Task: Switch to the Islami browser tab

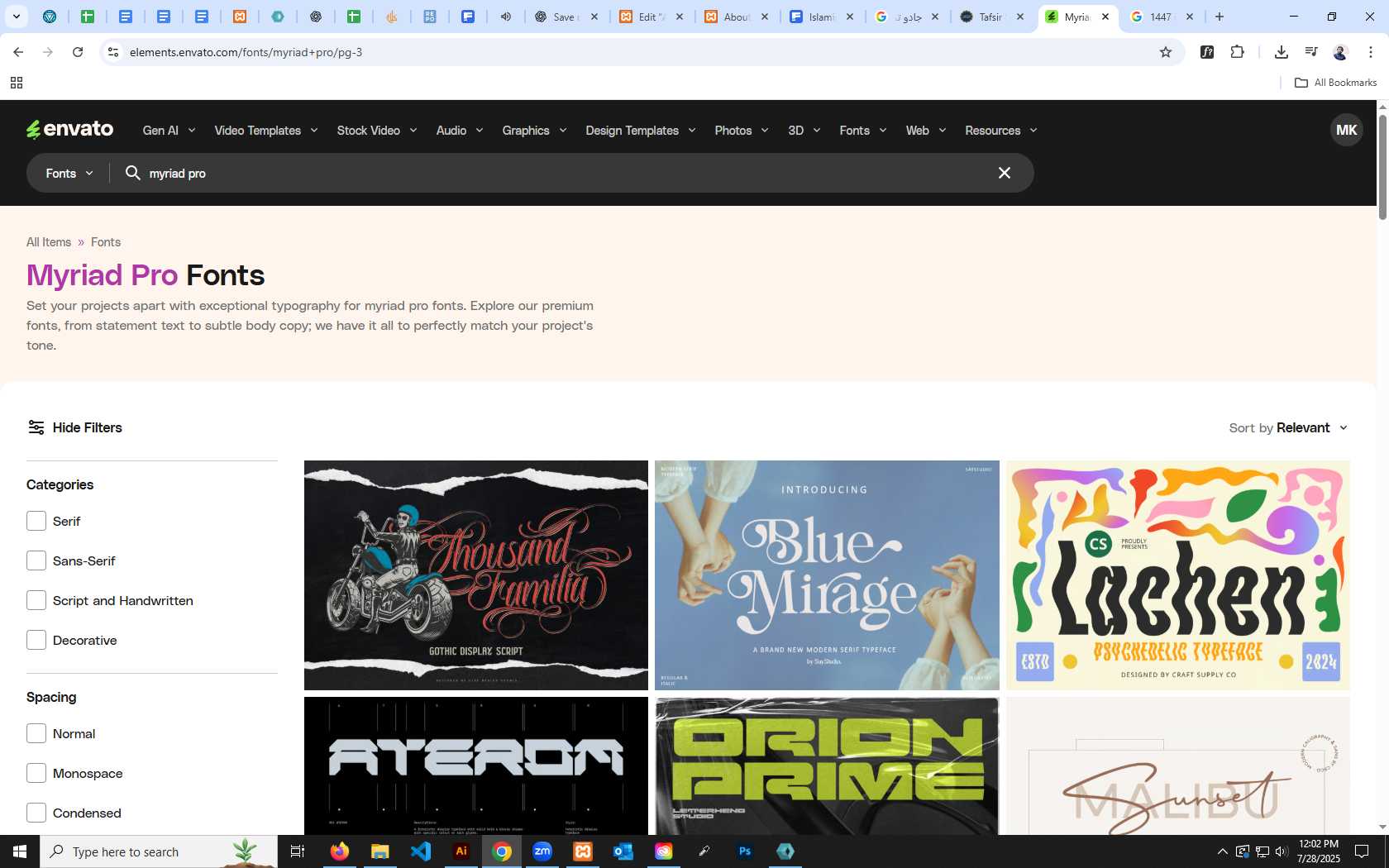Action: point(822,17)
